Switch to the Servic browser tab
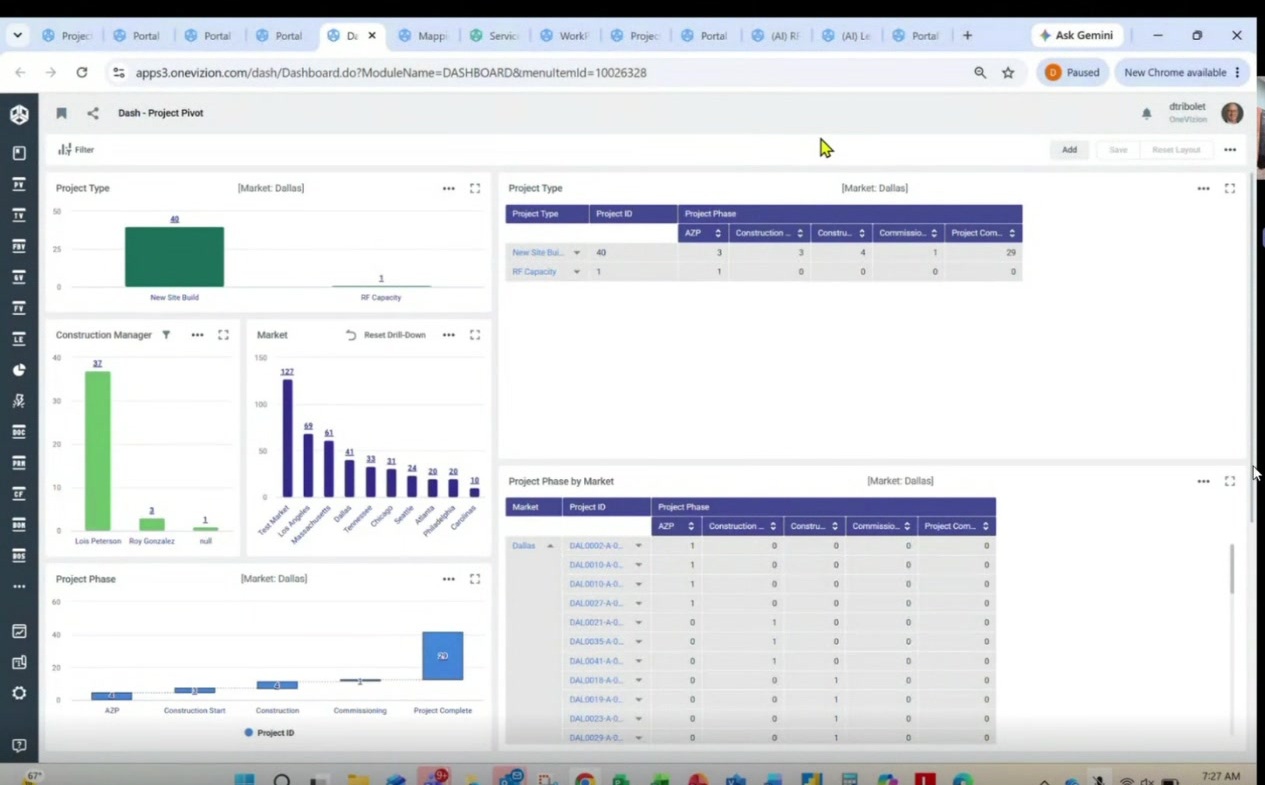 coord(494,35)
